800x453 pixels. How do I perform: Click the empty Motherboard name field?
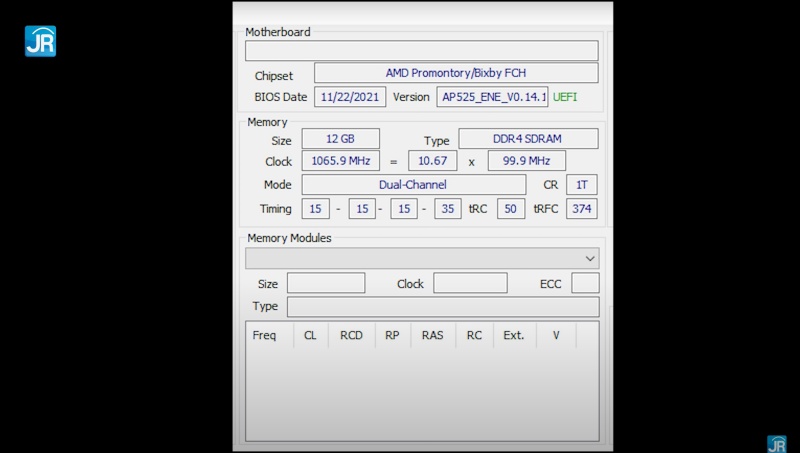click(421, 51)
